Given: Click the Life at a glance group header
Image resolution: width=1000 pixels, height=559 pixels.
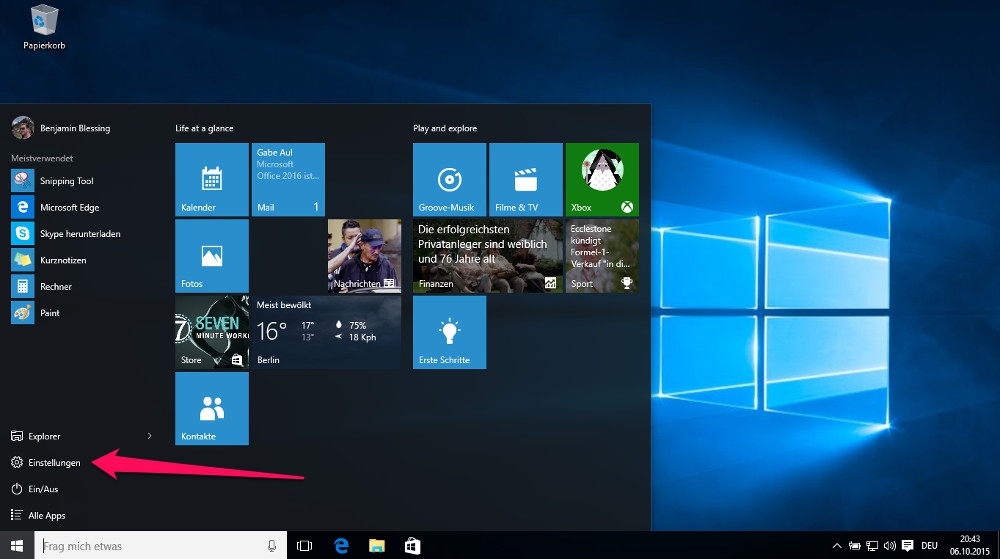Looking at the screenshot, I should pos(204,128).
